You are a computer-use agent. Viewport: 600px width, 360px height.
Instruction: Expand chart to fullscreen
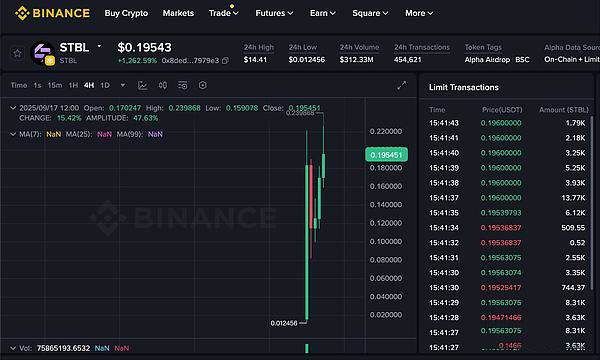click(401, 85)
